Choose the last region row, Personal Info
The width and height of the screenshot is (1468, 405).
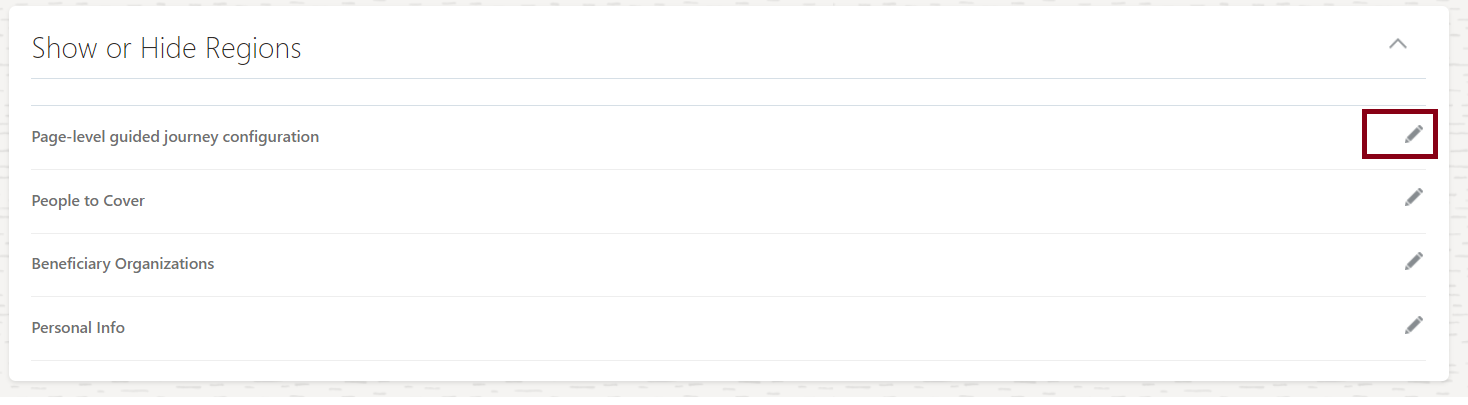click(x=78, y=328)
